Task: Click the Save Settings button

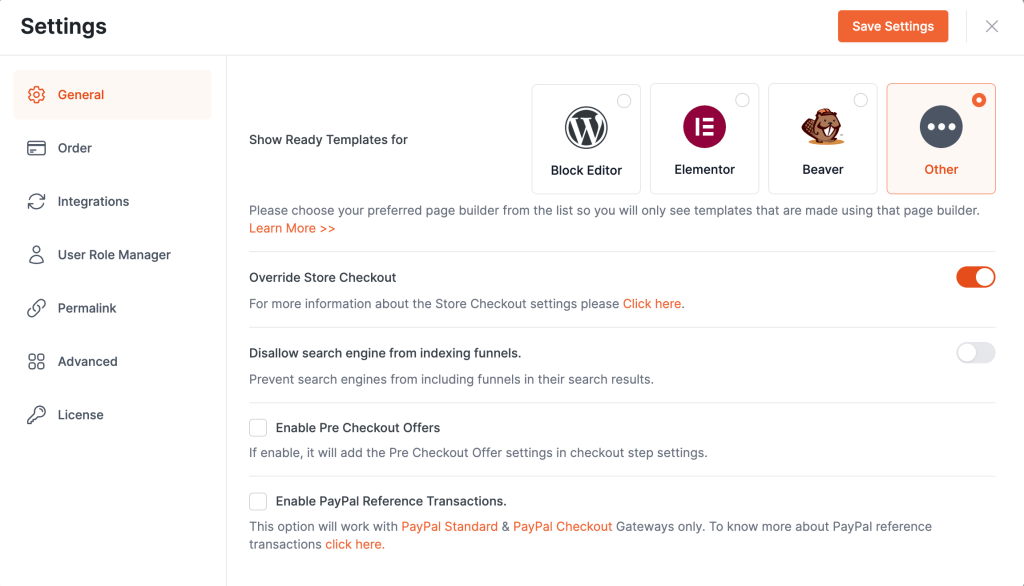Action: click(x=892, y=26)
